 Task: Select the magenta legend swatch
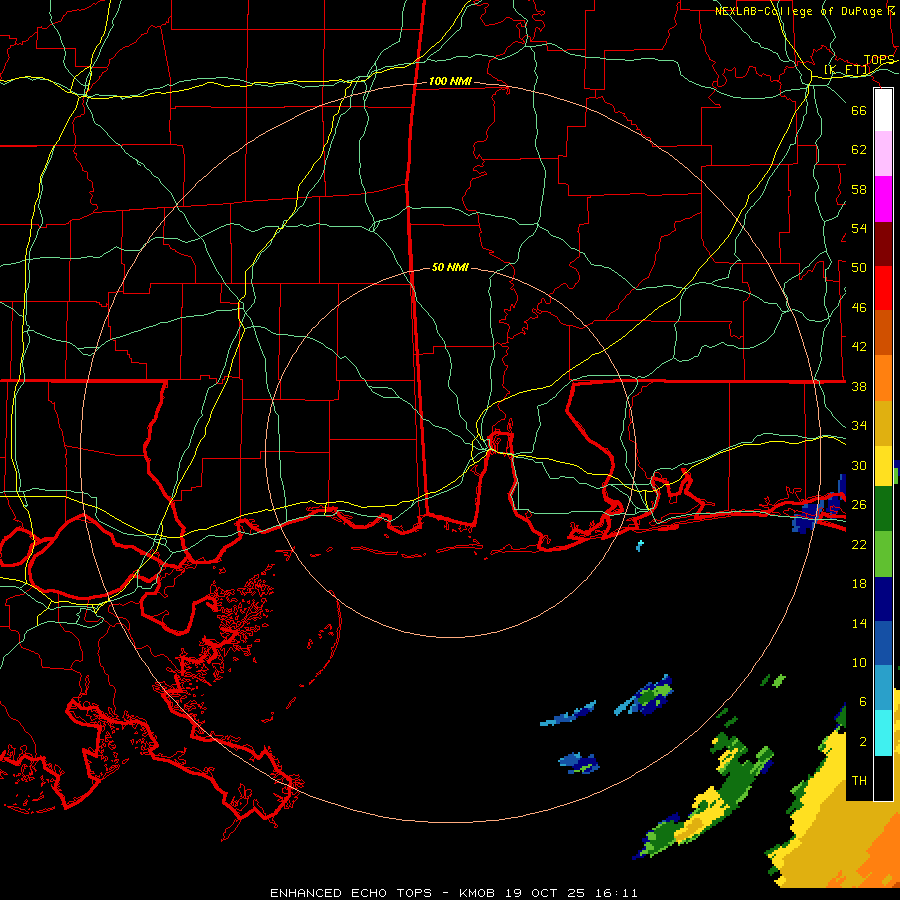tap(883, 199)
